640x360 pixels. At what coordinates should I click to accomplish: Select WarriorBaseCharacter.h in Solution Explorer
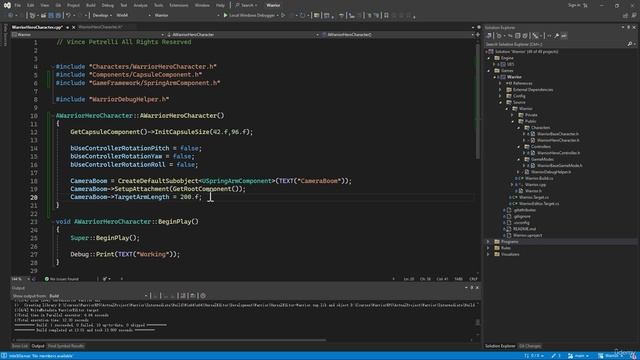click(558, 134)
